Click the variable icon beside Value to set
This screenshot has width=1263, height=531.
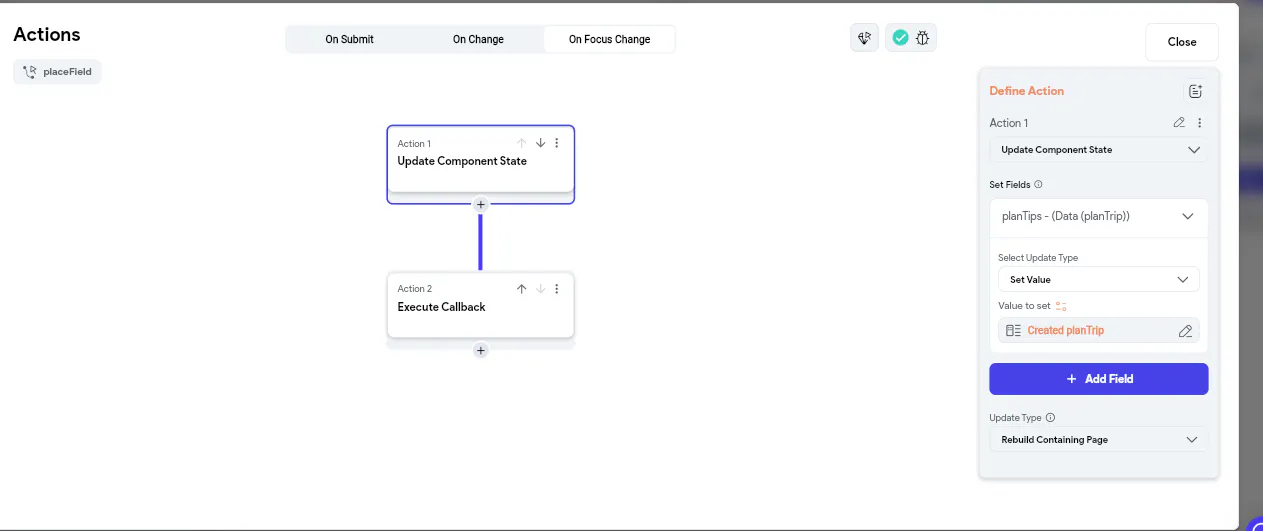tap(1062, 306)
